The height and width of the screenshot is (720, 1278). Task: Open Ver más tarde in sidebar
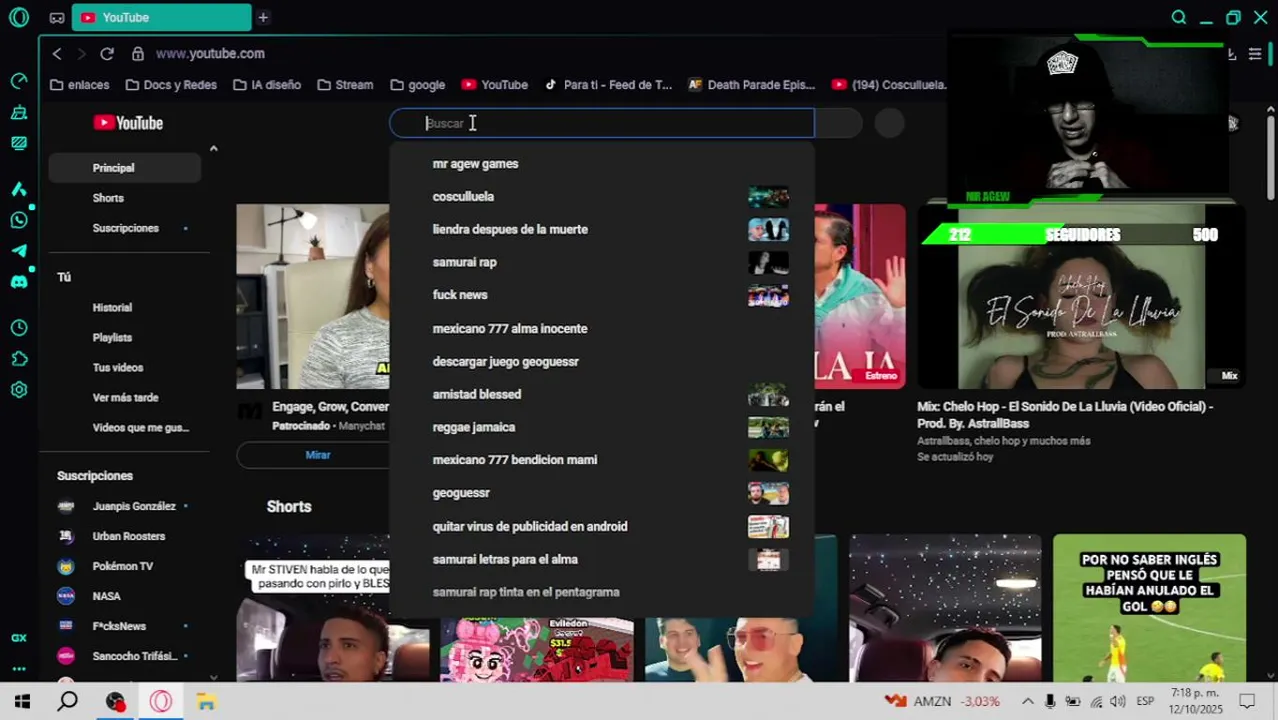pyautogui.click(x=125, y=398)
